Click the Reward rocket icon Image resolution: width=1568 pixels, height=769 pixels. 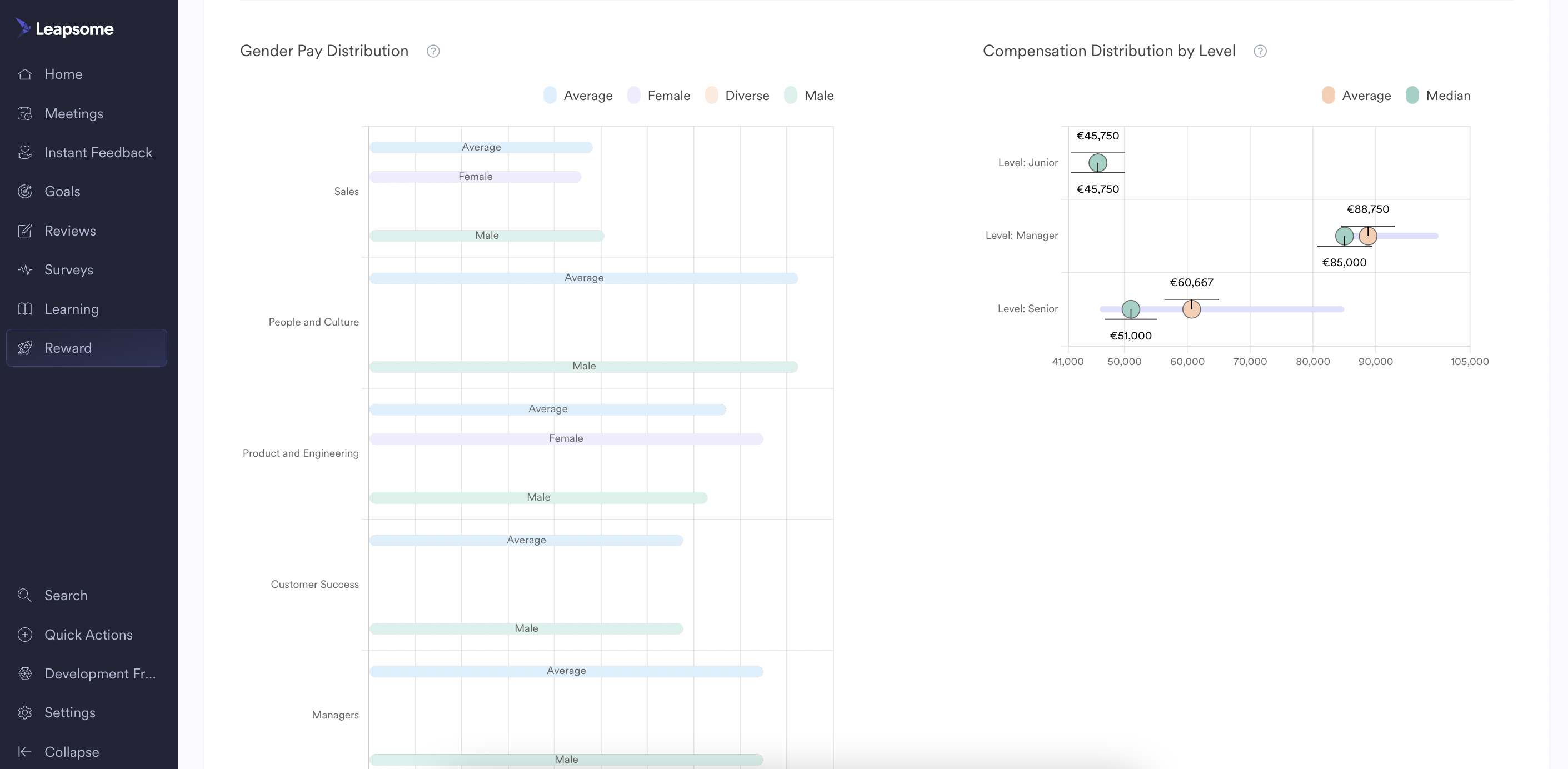pyautogui.click(x=25, y=348)
